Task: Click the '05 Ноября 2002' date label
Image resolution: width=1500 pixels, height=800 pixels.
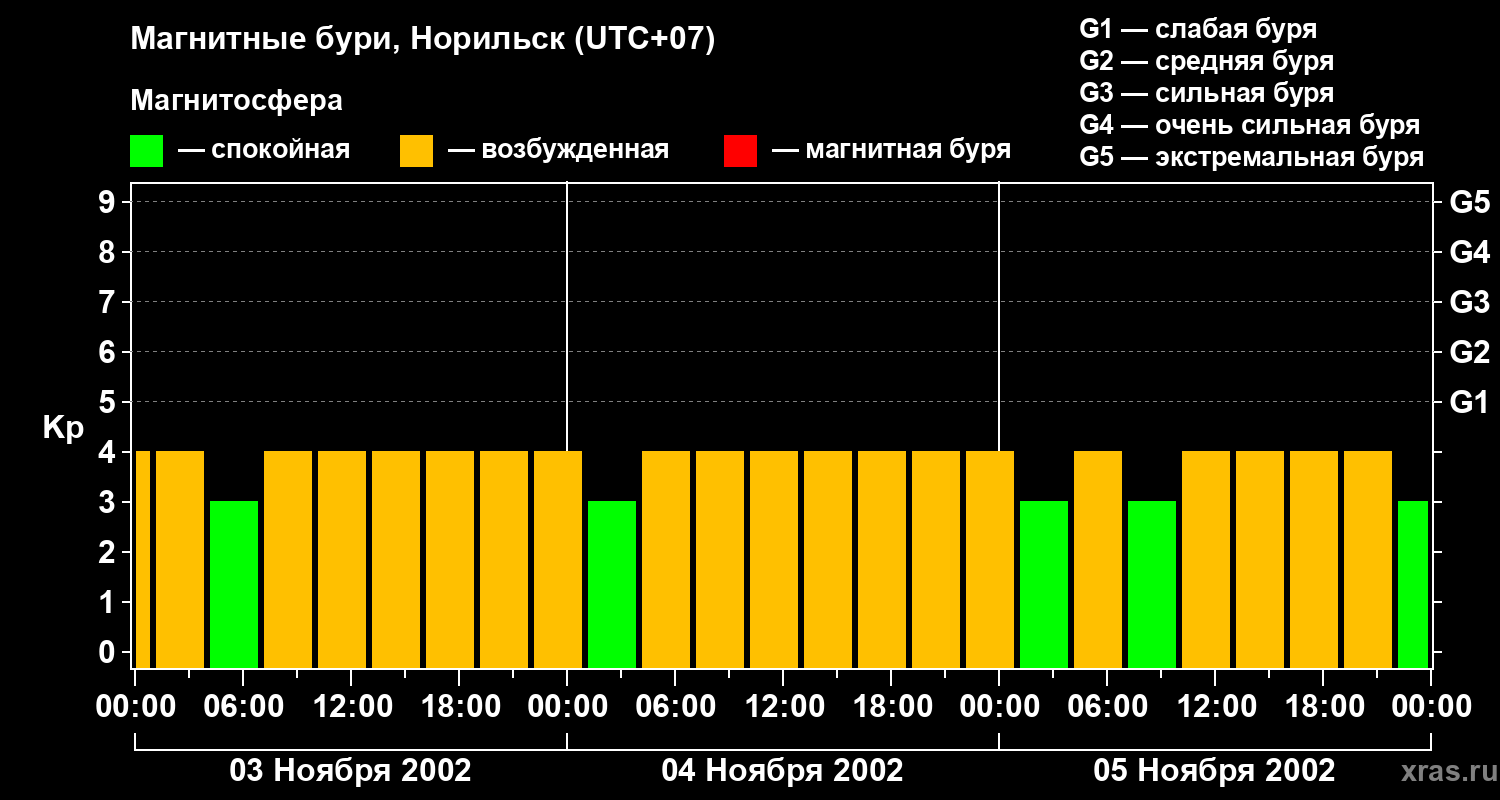Action: tap(1214, 771)
